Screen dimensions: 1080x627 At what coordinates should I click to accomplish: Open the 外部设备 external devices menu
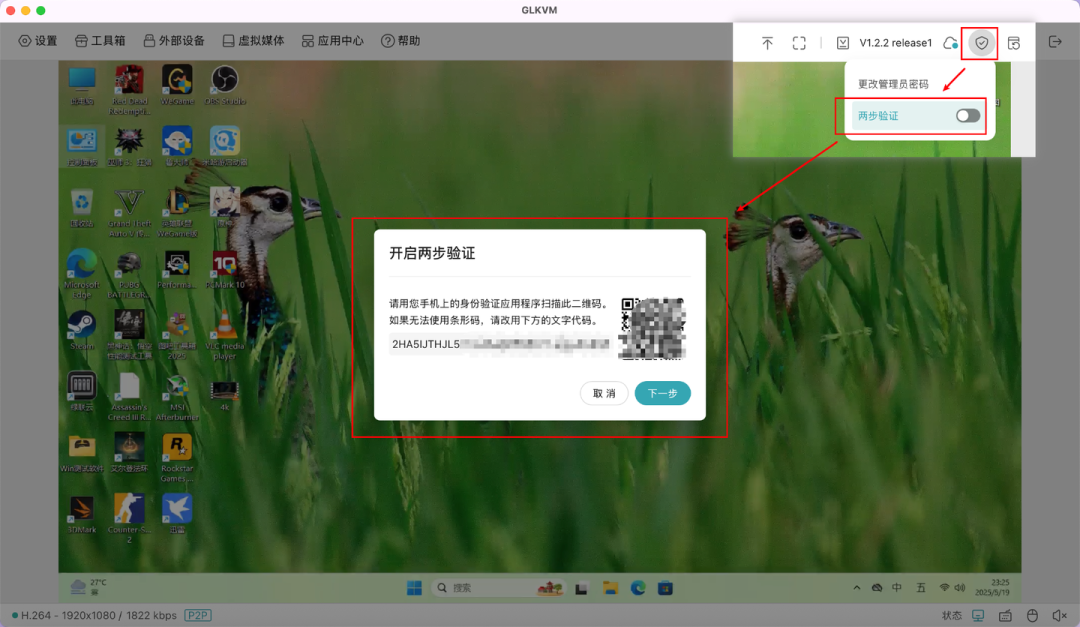tap(173, 41)
